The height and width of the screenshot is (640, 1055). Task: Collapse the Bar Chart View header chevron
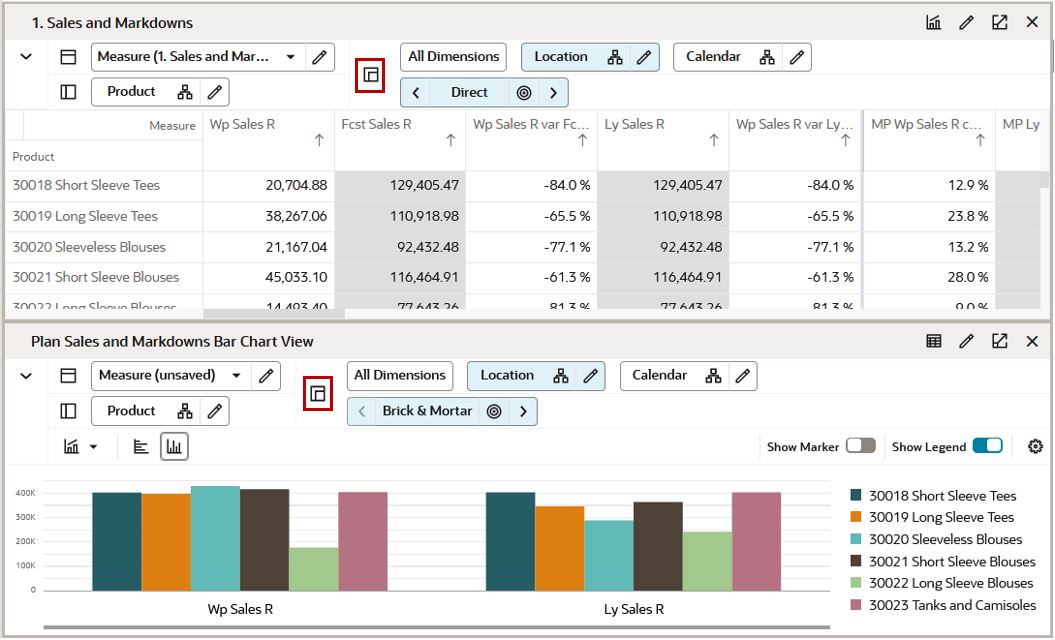26,376
